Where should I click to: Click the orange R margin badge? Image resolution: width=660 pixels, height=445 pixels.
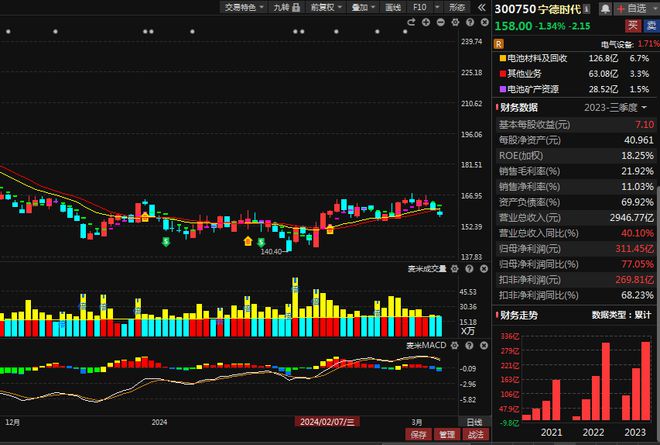498,44
